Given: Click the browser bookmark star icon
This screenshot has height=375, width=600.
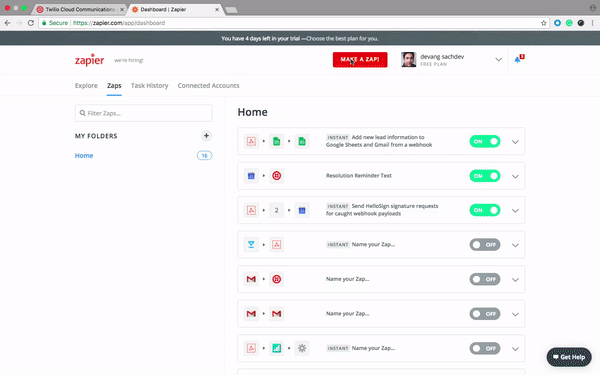Looking at the screenshot, I should pyautogui.click(x=543, y=23).
